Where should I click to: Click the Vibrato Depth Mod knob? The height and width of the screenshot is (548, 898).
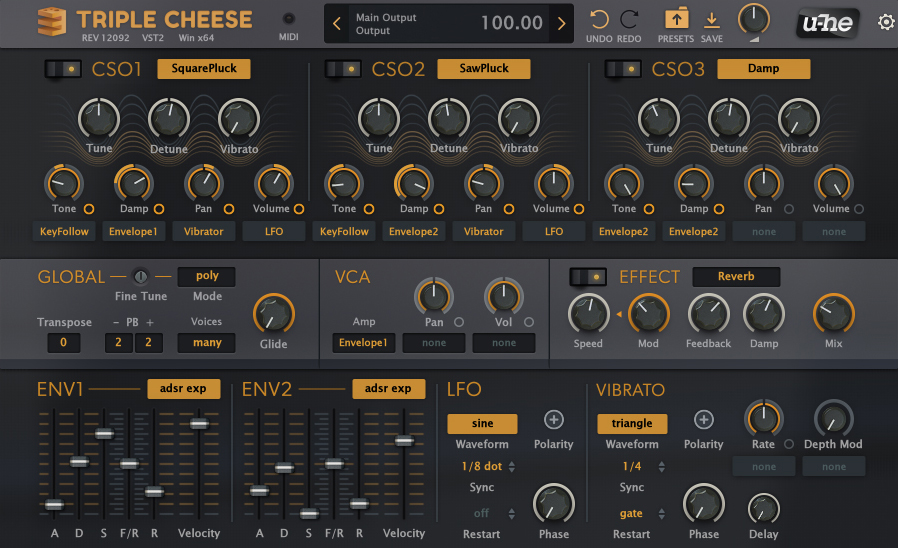(833, 419)
